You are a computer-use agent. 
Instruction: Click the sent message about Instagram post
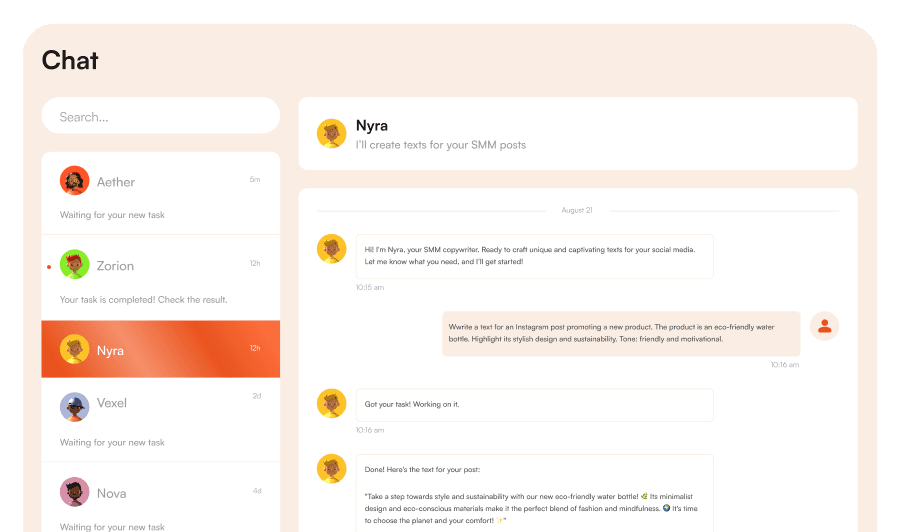click(620, 333)
